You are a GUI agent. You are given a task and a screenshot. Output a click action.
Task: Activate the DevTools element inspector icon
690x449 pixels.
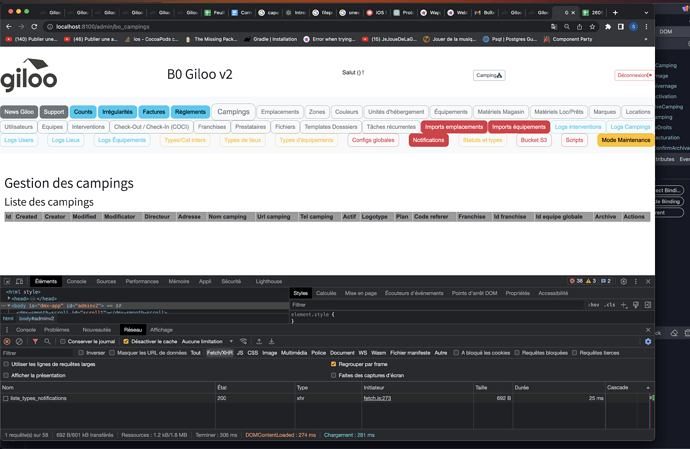click(7, 281)
